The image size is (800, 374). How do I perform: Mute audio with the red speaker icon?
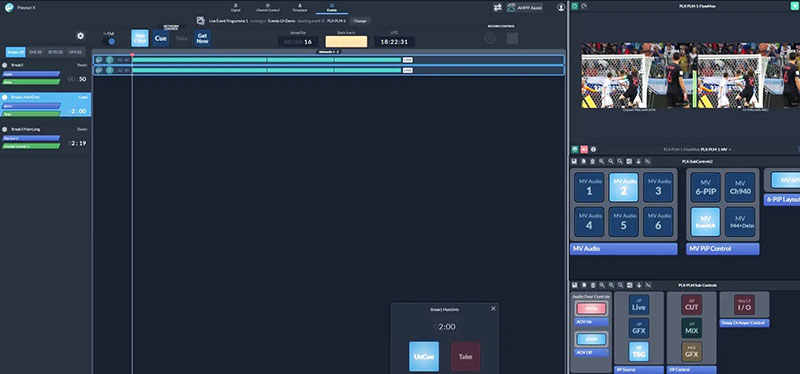coord(584,149)
